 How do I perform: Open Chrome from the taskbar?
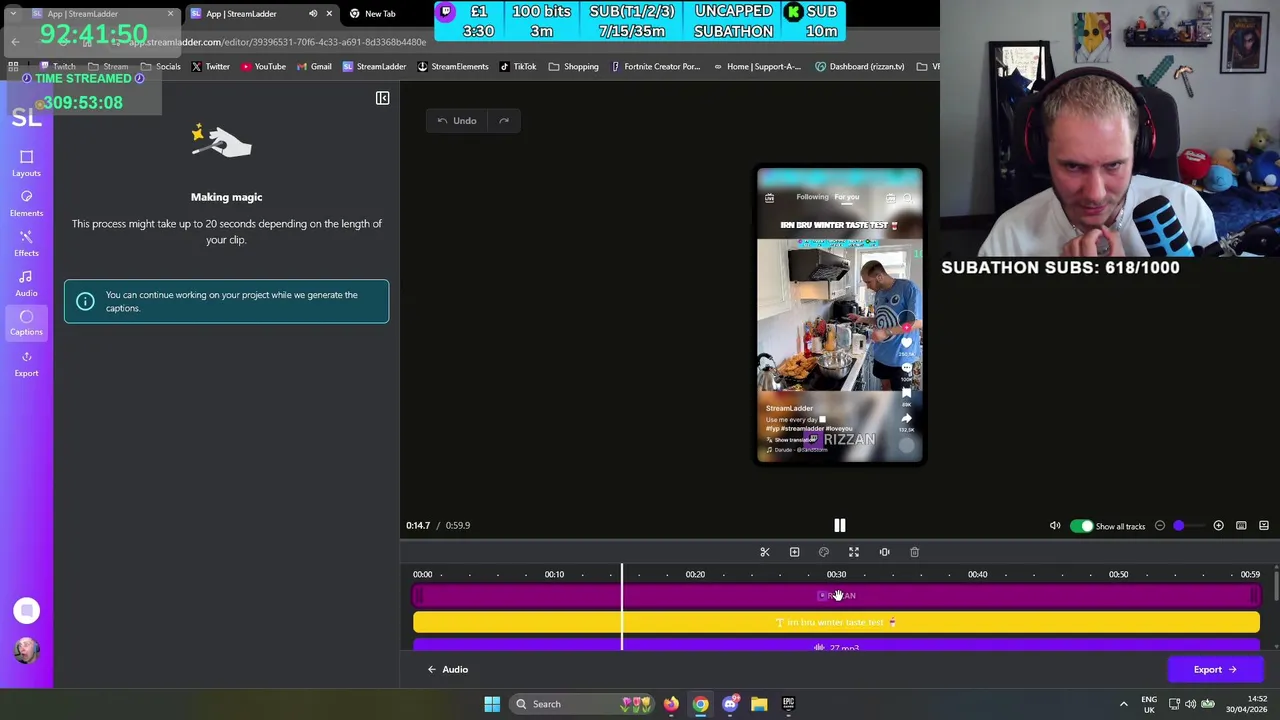tap(700, 704)
